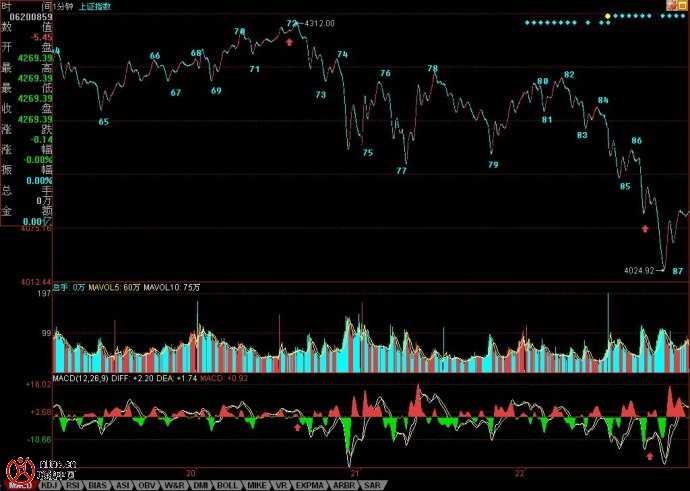Click the MAVOL5 volume average label
Viewport: 690px width, 491px height.
pyautogui.click(x=114, y=287)
